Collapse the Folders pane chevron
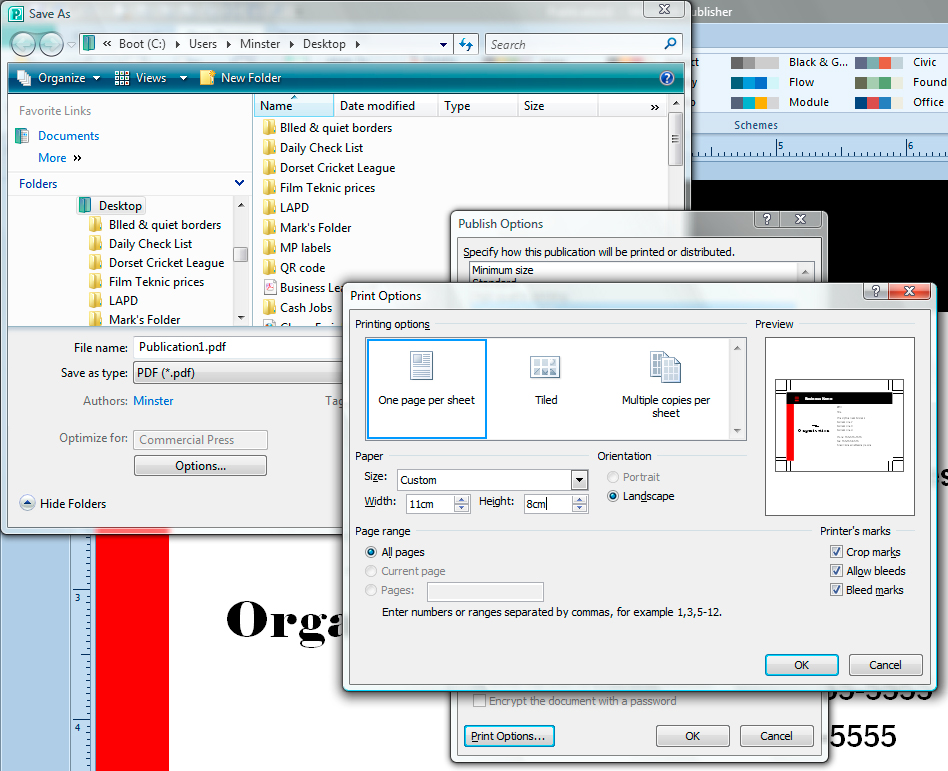Screen dimensions: 948x771 pos(240,183)
